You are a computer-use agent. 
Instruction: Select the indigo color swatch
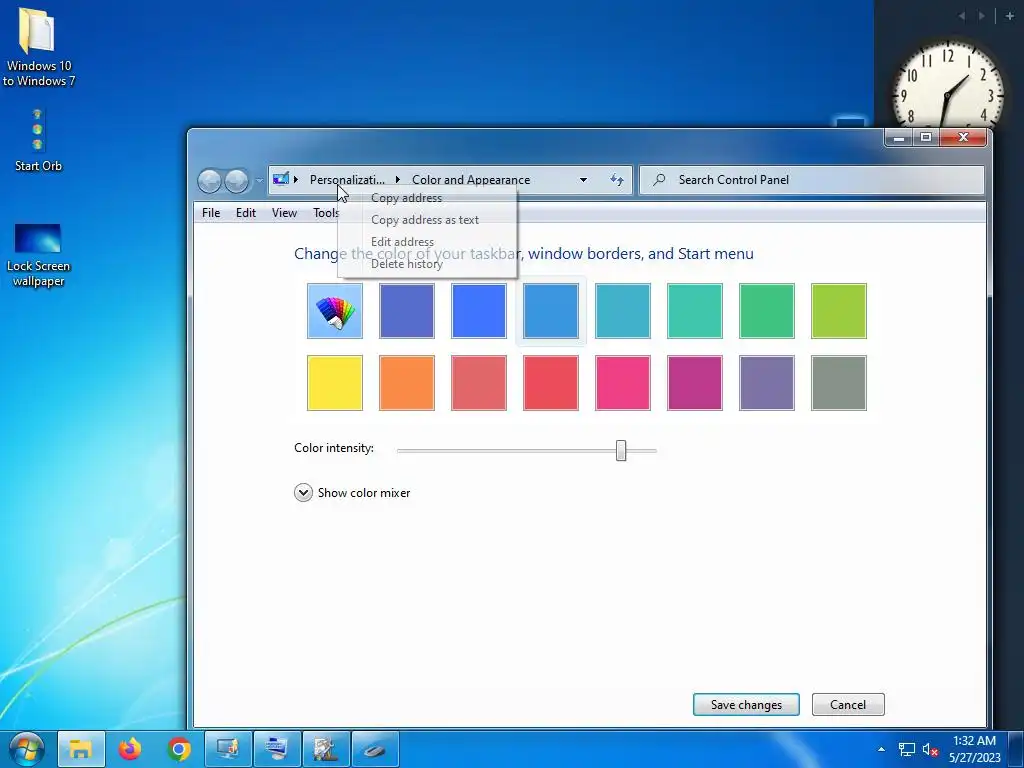(407, 311)
